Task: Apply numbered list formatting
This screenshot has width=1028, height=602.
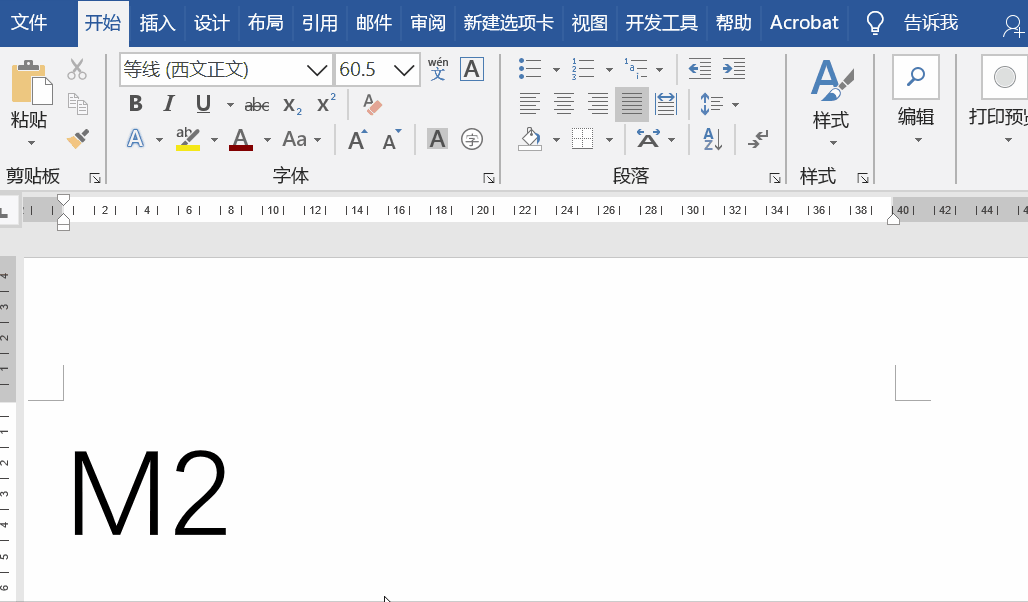Action: pos(583,69)
